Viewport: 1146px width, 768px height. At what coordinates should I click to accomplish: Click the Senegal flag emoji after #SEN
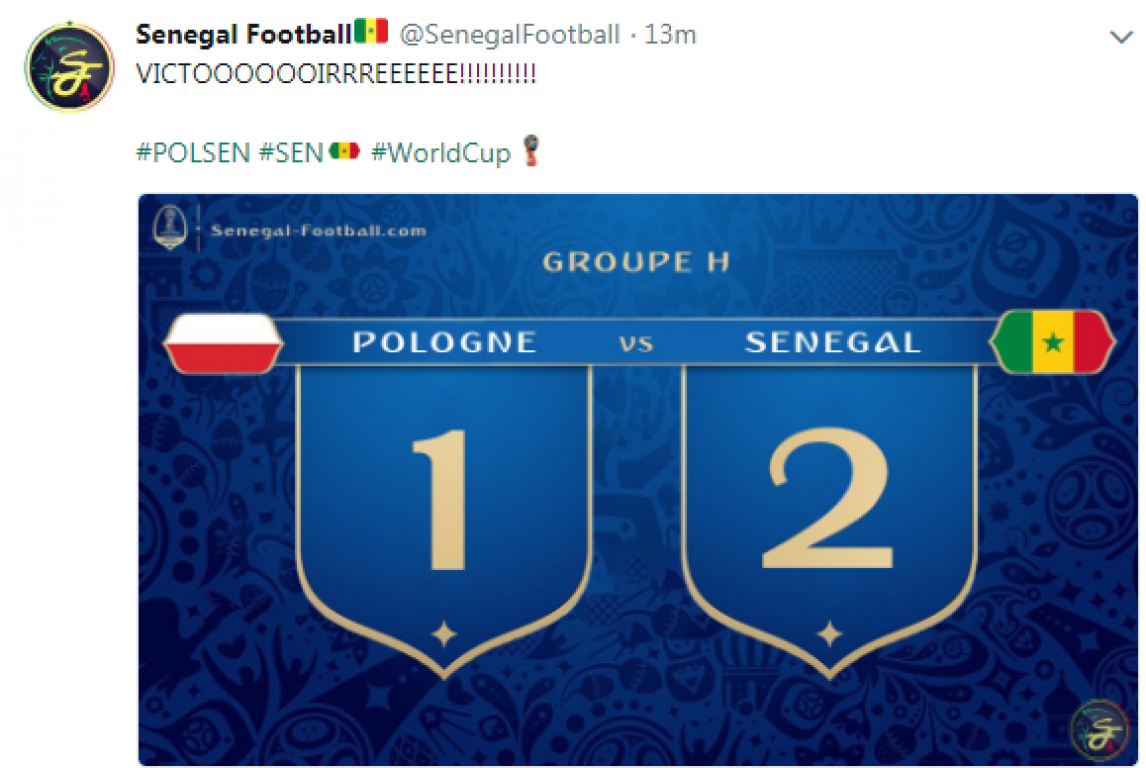344,151
